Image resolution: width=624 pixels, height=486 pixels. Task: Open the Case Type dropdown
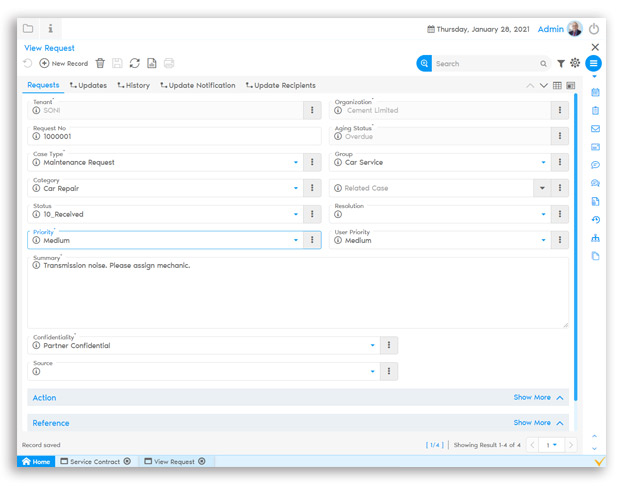[x=296, y=162]
